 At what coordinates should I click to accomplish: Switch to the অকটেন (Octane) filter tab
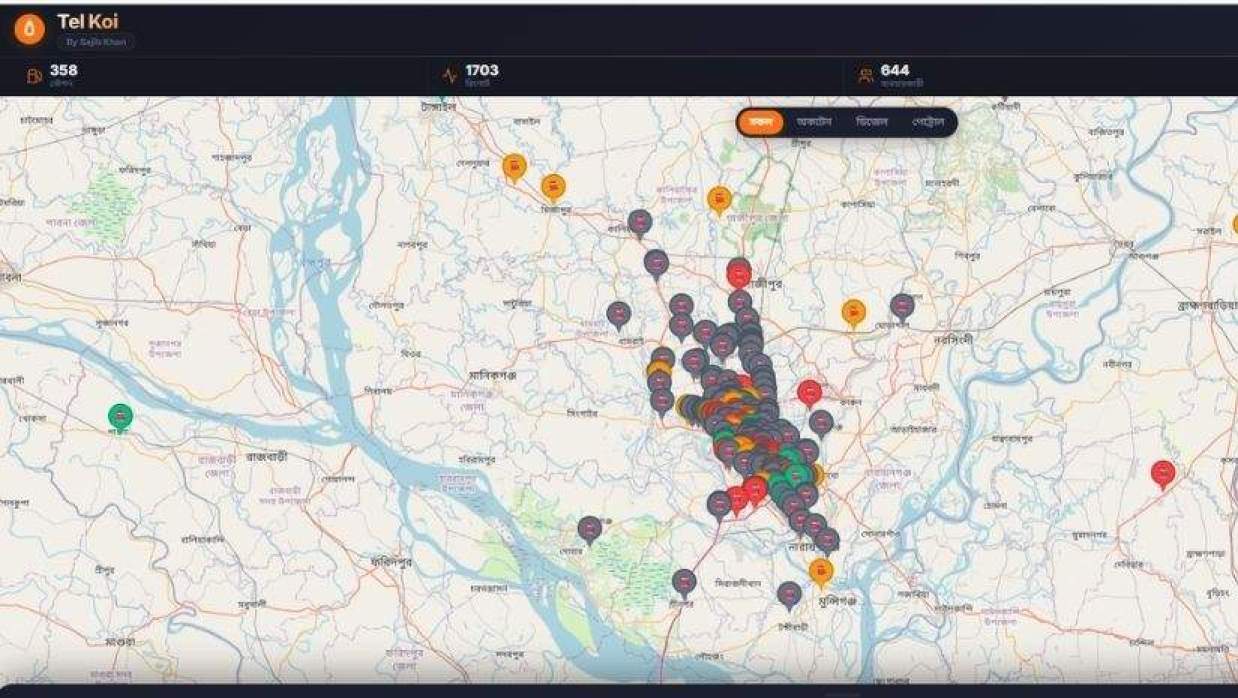[814, 122]
